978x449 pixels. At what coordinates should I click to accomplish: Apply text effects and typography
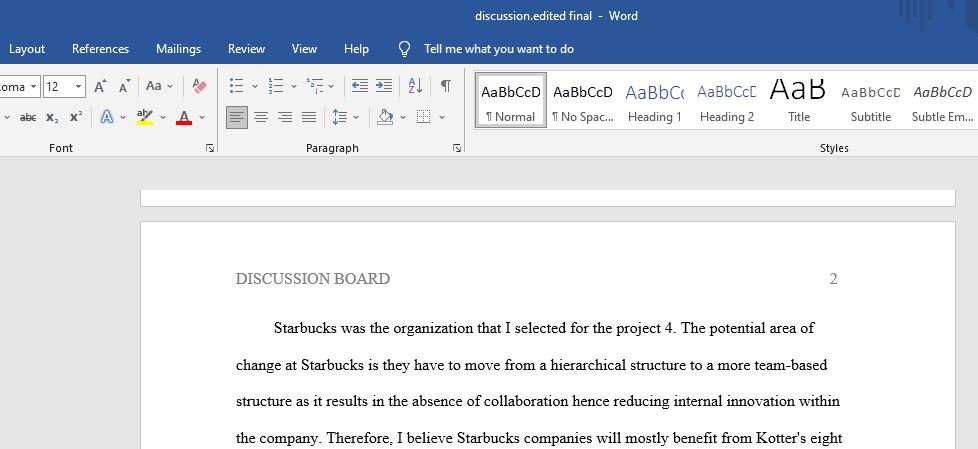tap(107, 117)
